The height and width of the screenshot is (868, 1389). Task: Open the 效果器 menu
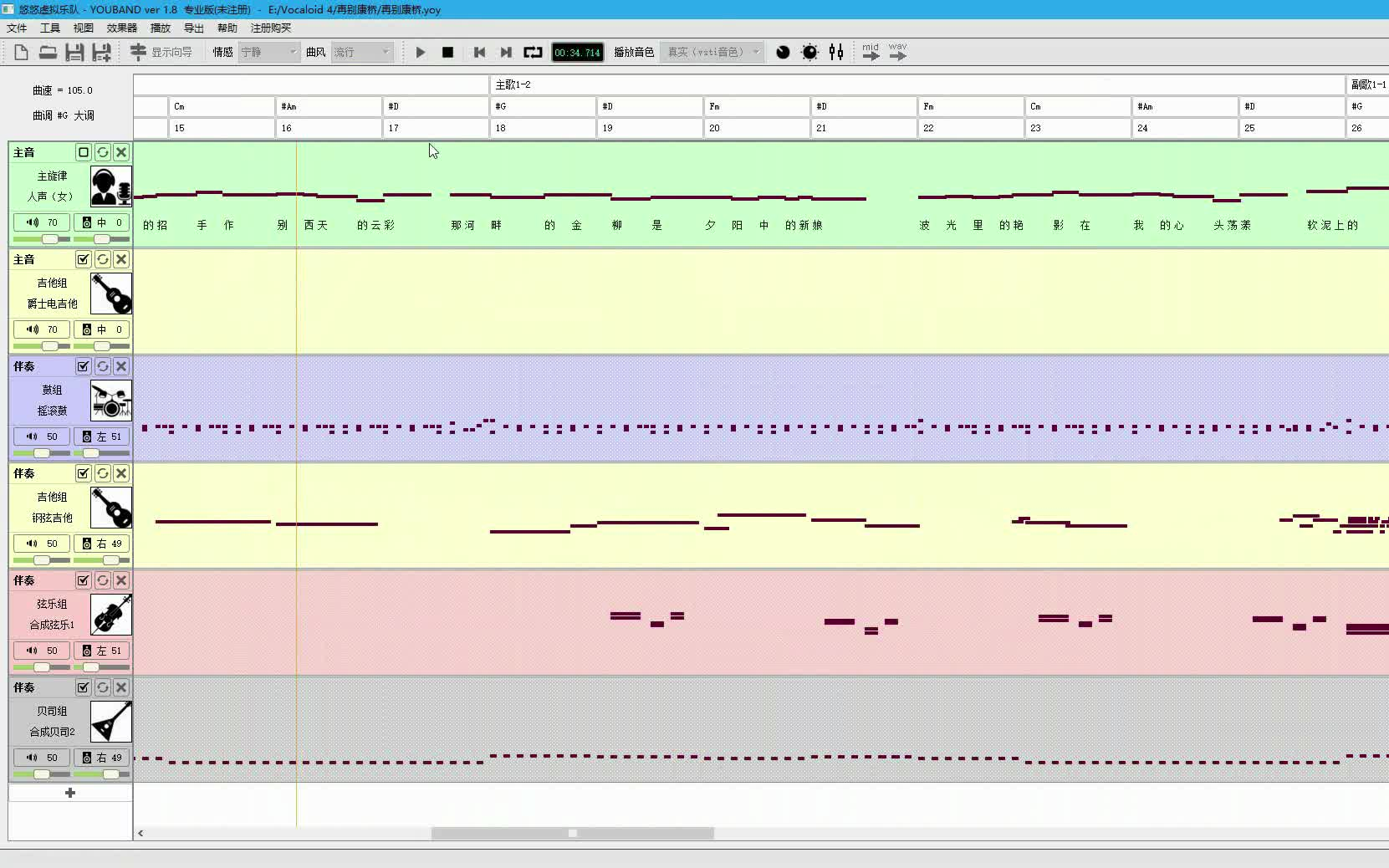[122, 28]
